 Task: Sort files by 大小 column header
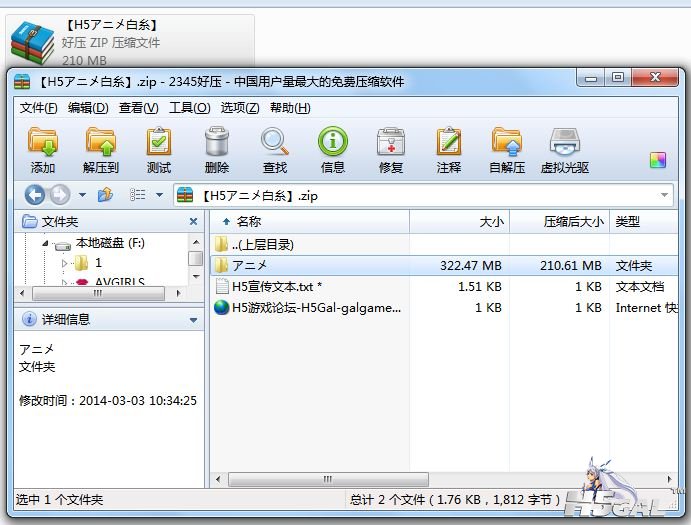[x=492, y=221]
